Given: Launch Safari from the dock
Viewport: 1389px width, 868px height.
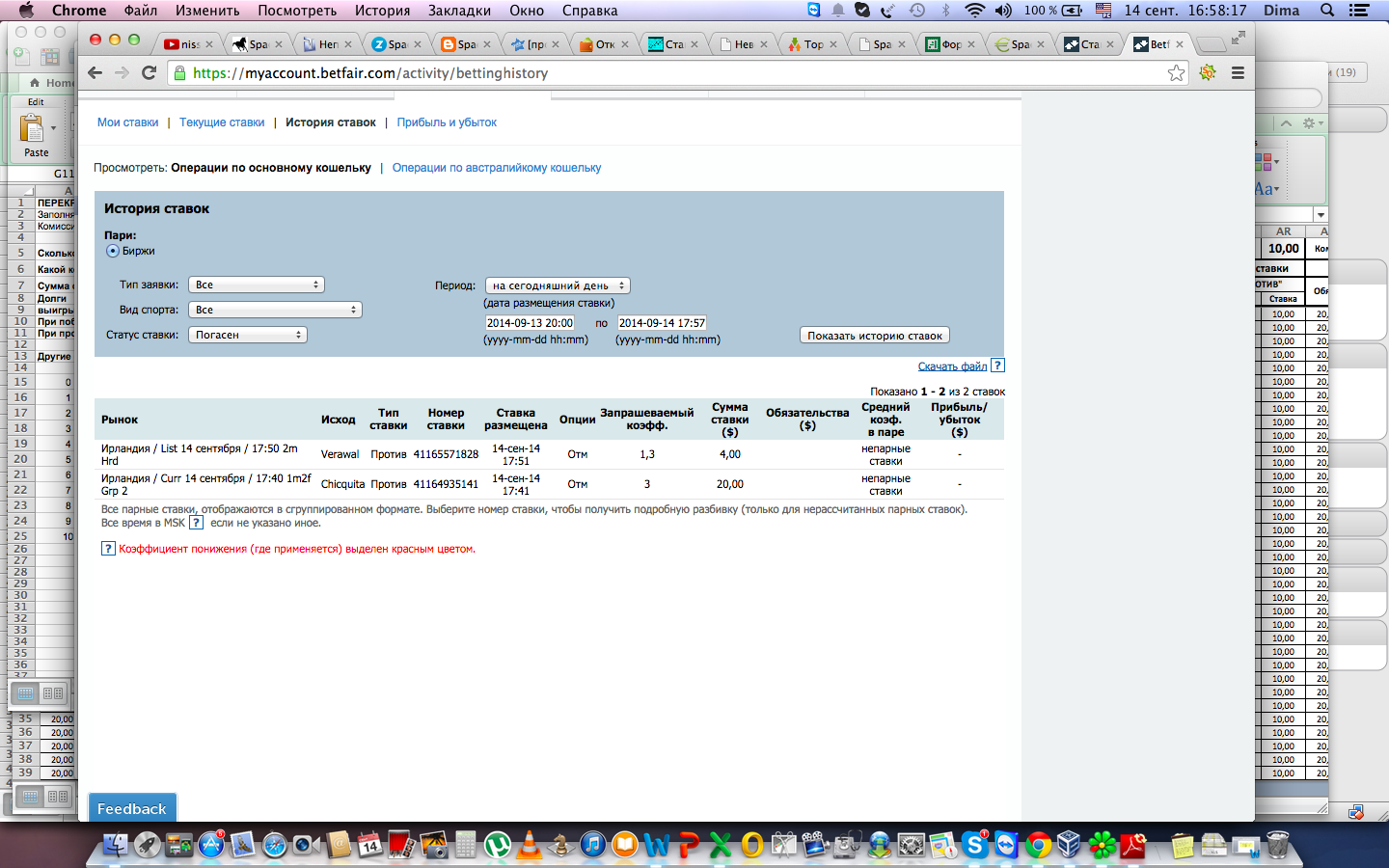Looking at the screenshot, I should (275, 846).
